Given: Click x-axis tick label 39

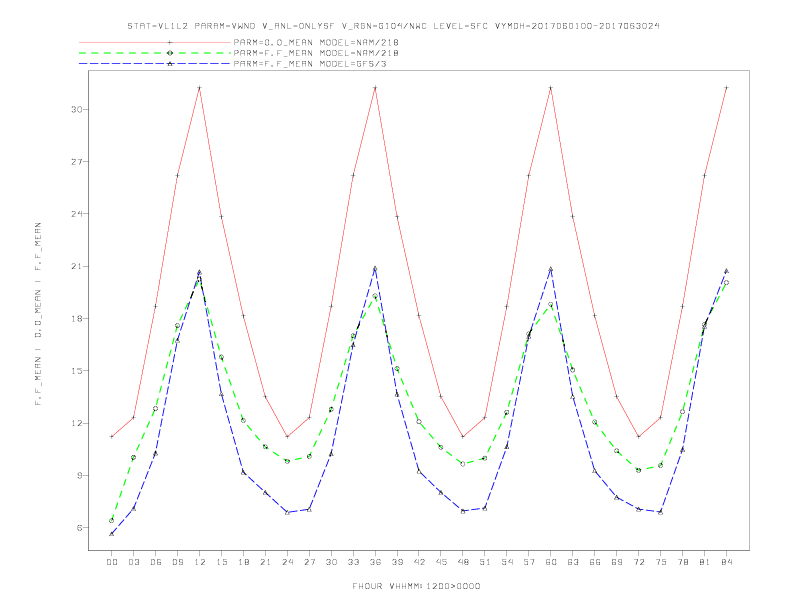Looking at the screenshot, I should click(x=397, y=562).
